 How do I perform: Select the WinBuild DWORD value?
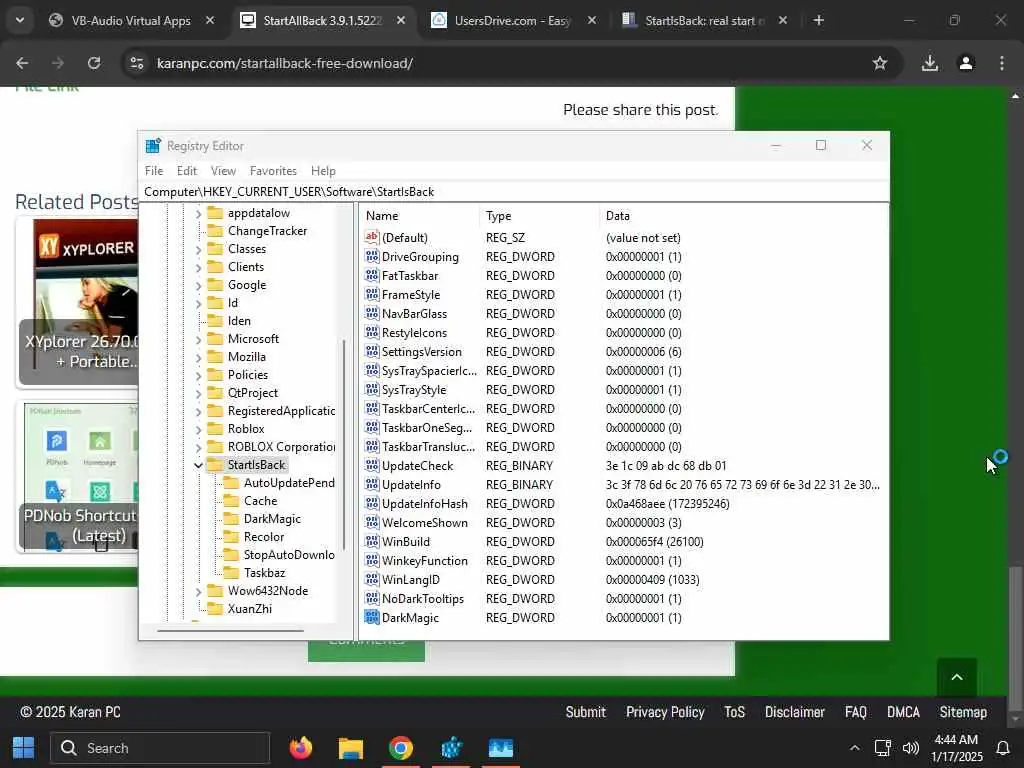[406, 541]
